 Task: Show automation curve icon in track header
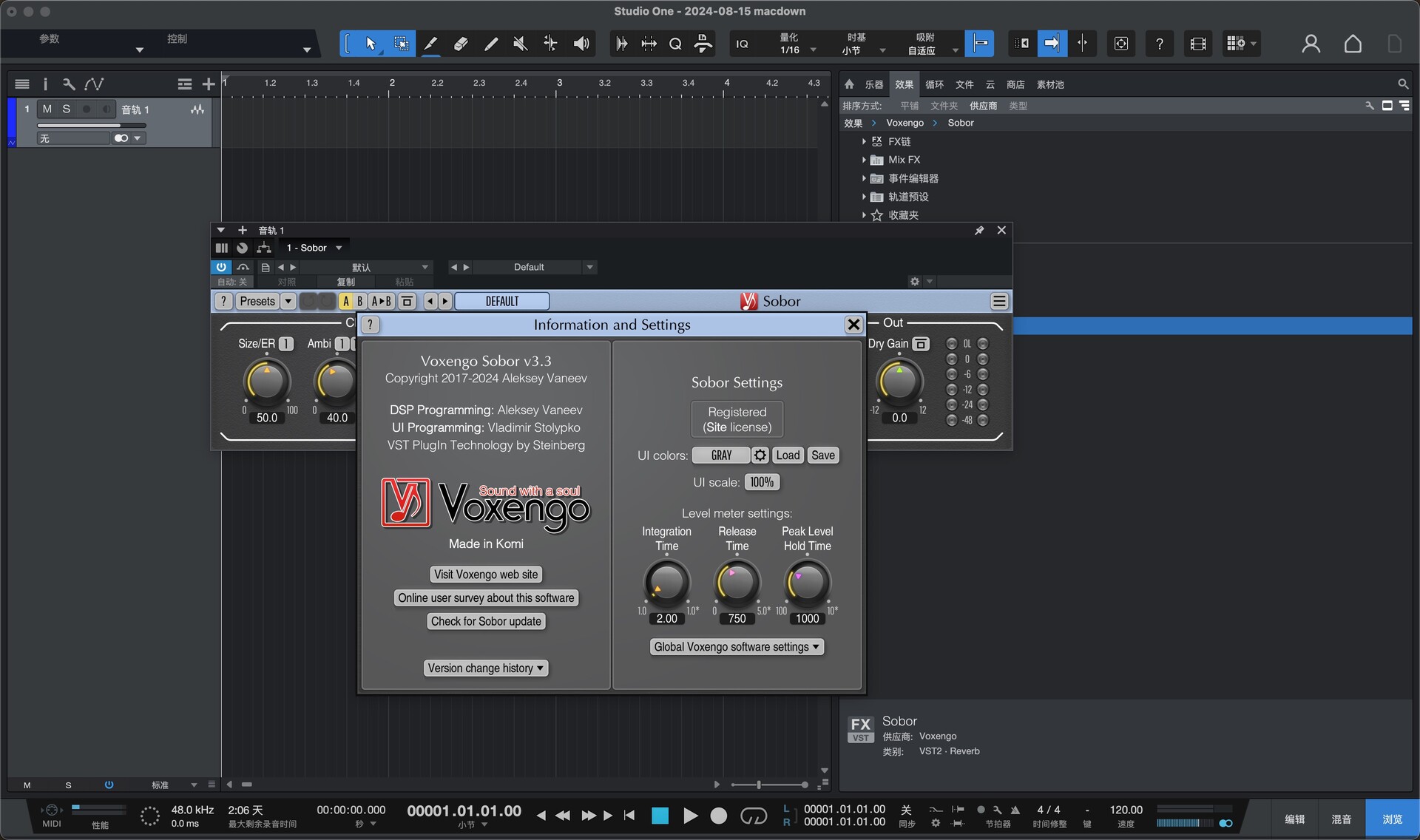(x=94, y=84)
